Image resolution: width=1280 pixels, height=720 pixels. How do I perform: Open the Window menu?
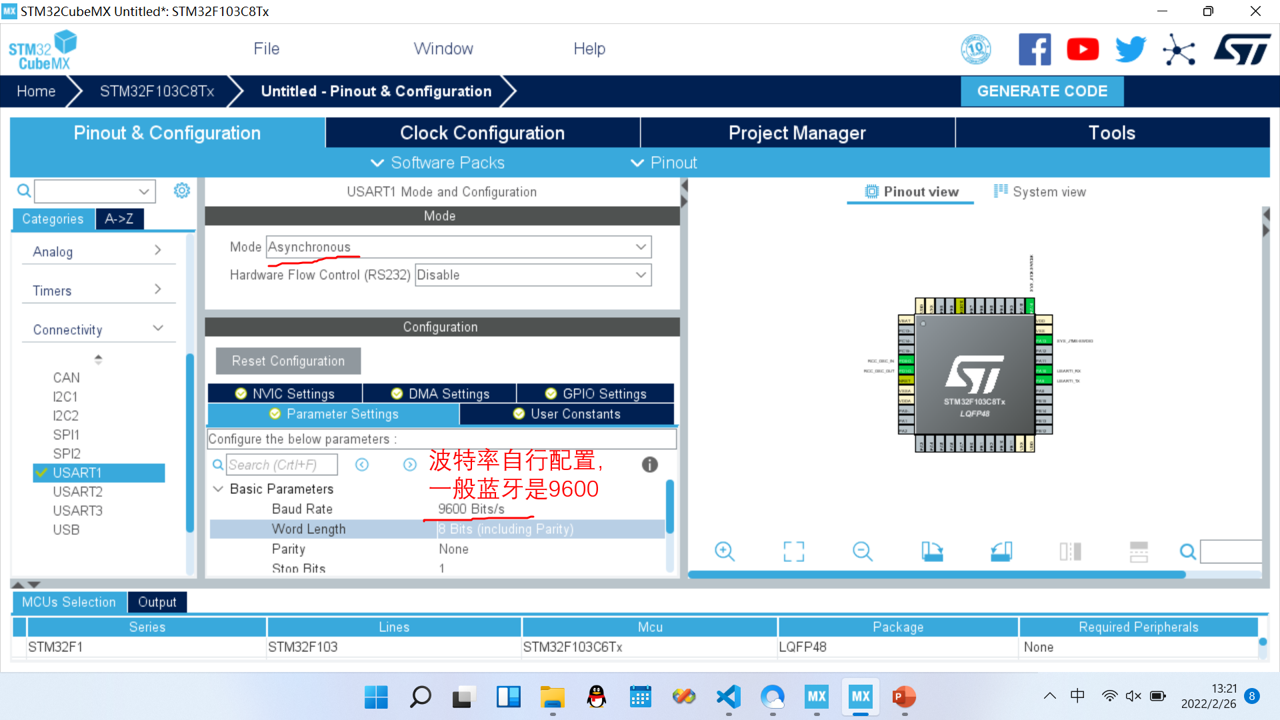pos(443,48)
